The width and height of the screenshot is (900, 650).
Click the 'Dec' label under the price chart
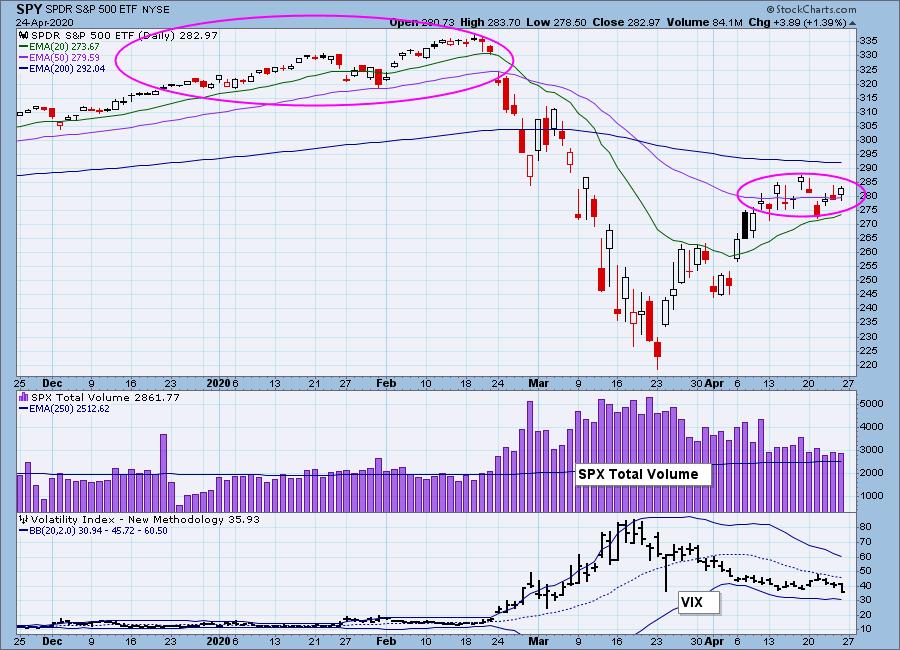(52, 383)
